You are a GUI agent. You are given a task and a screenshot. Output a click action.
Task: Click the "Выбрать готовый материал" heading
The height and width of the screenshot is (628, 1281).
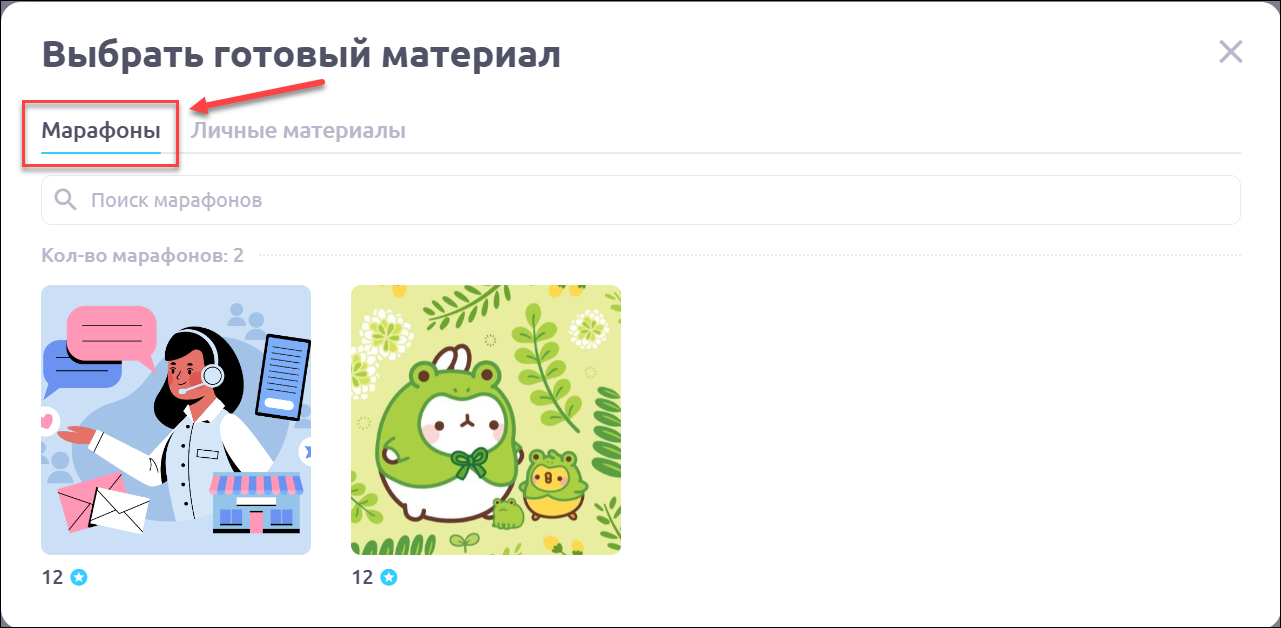[x=301, y=54]
